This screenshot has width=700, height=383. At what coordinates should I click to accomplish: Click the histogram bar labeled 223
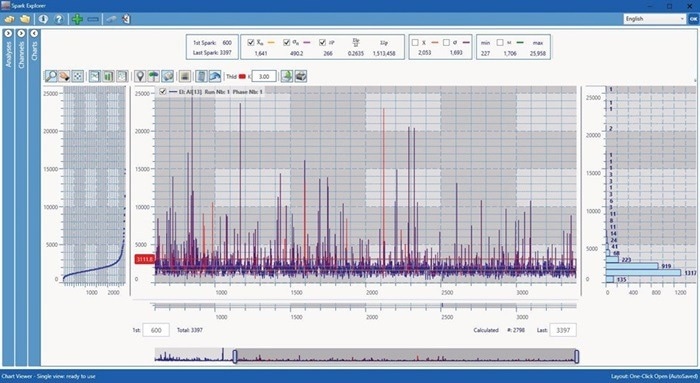click(x=612, y=259)
